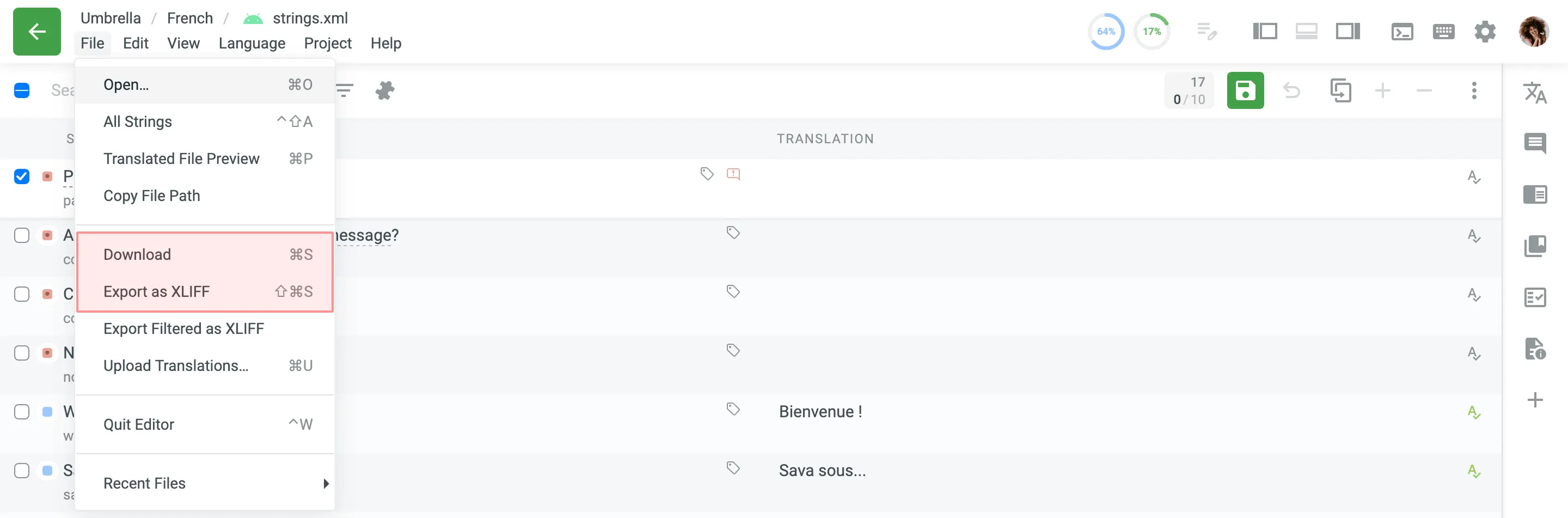Uncheck the first string's checkbox
Screen dimensions: 1568x518
click(22, 176)
